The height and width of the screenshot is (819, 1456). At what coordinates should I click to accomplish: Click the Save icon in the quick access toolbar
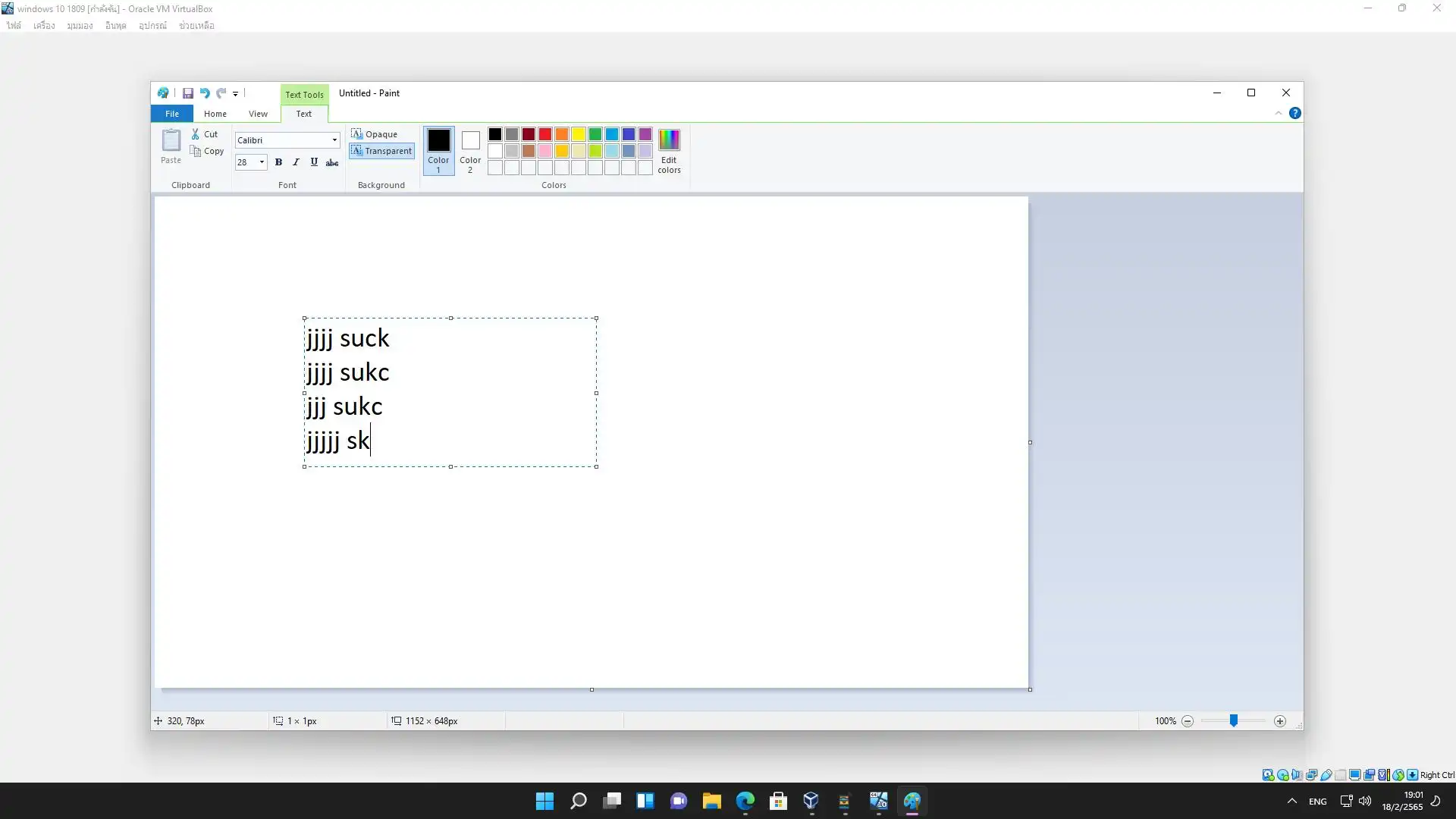click(x=187, y=93)
